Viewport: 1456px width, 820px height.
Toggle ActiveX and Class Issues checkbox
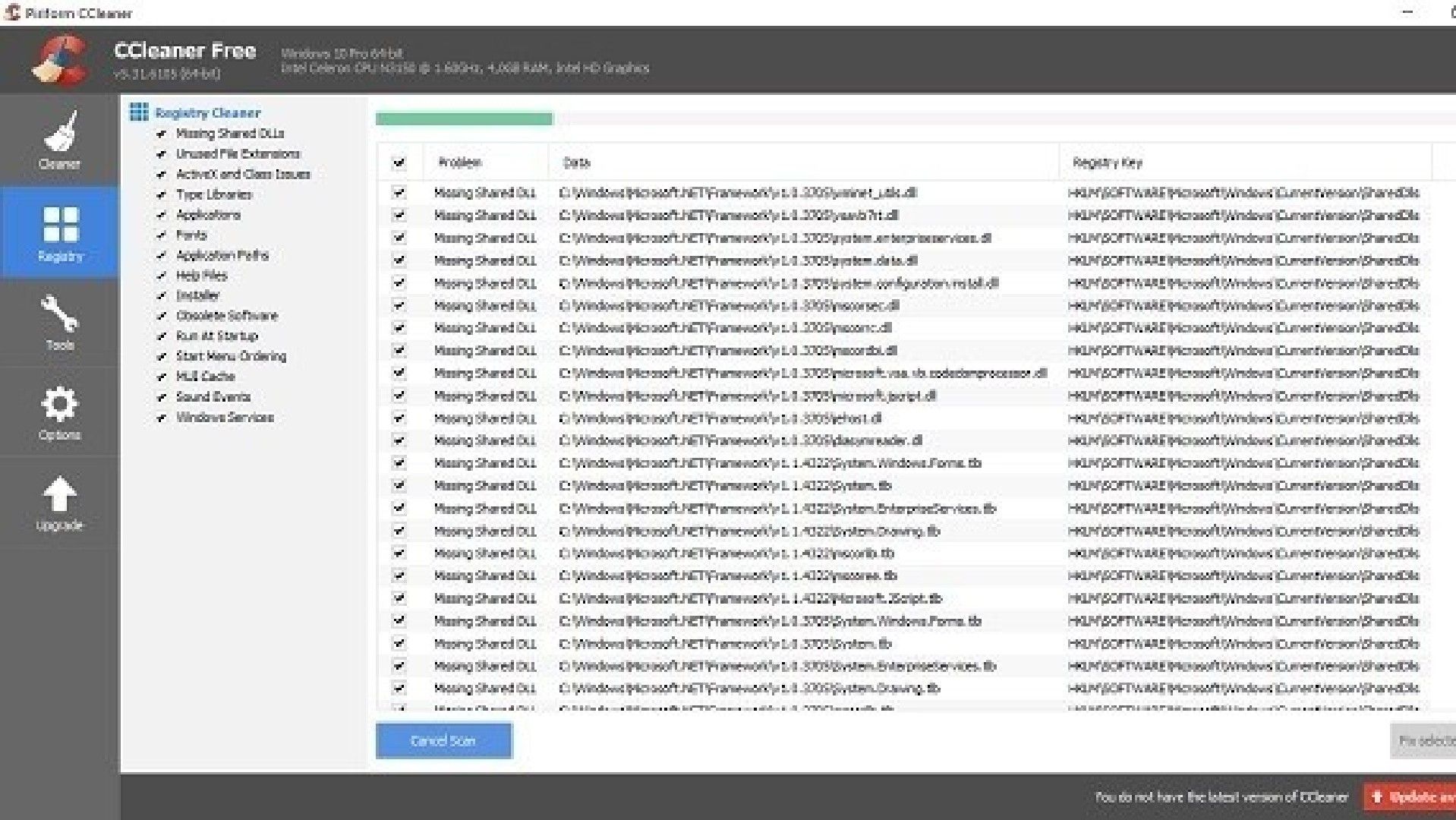point(161,175)
